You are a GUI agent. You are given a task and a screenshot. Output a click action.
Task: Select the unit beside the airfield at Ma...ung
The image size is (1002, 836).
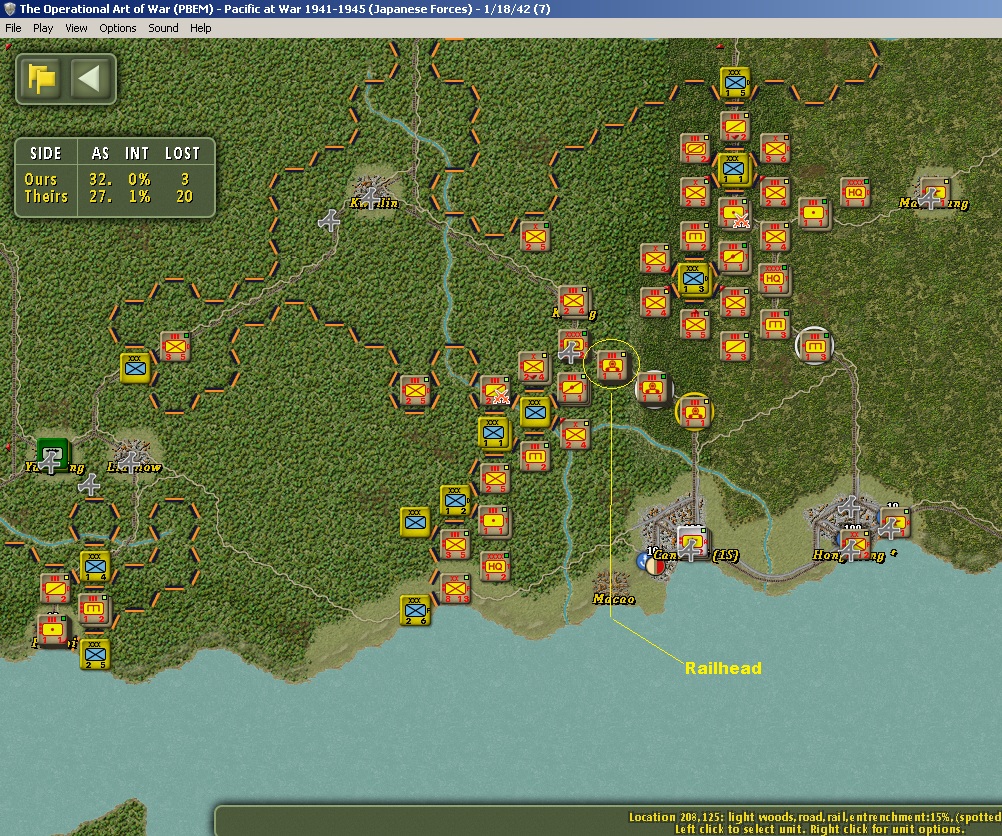click(936, 192)
